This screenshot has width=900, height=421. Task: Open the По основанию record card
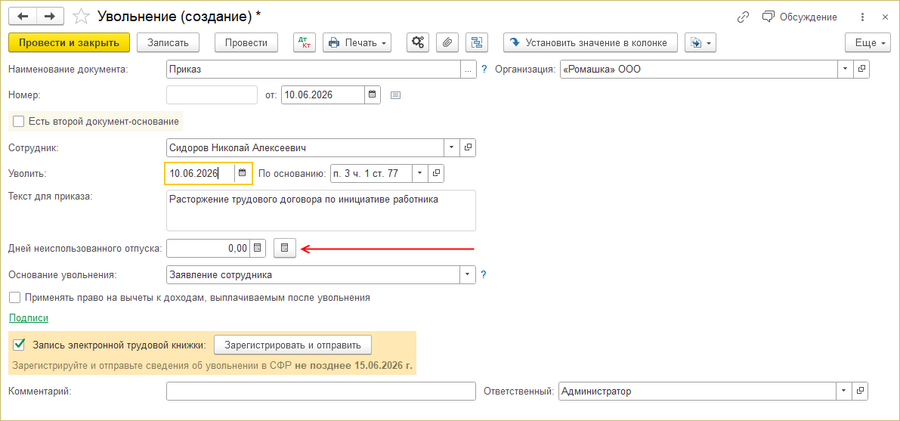pyautogui.click(x=436, y=173)
